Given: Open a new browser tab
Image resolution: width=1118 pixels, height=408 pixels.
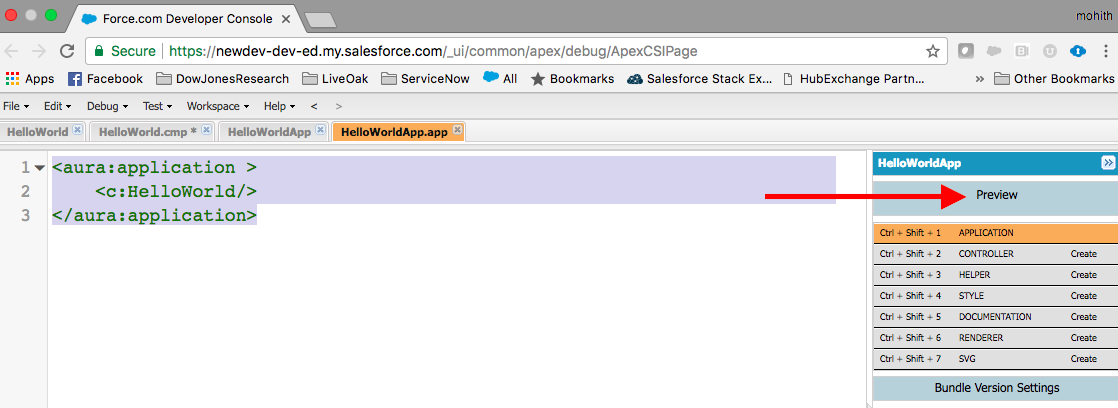Looking at the screenshot, I should point(320,19).
